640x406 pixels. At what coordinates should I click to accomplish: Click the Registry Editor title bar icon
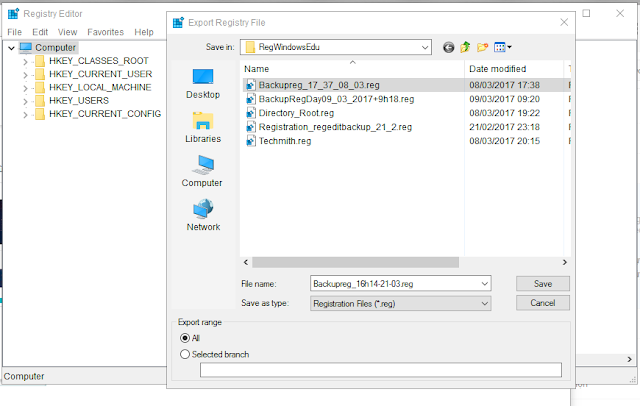pyautogui.click(x=13, y=13)
